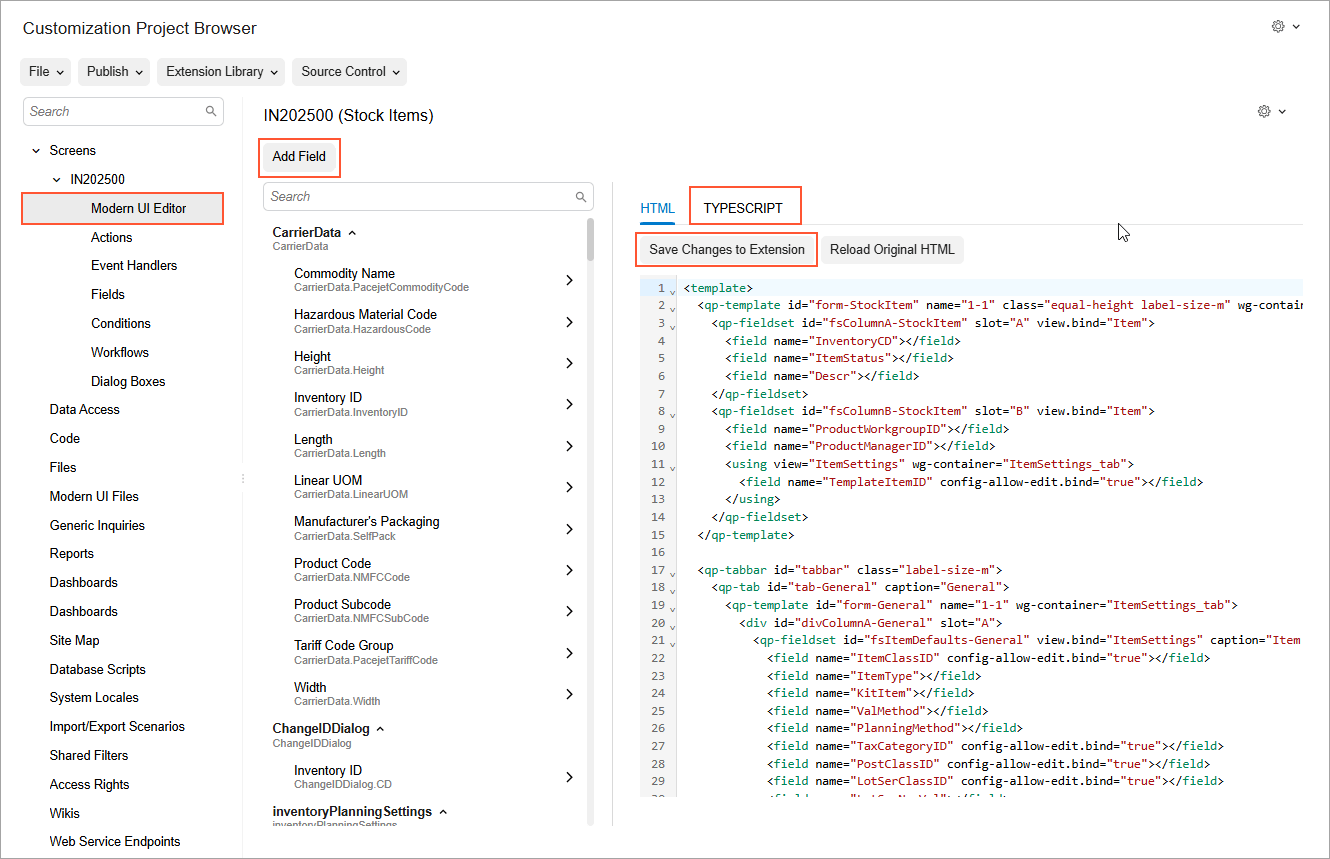Open Database Scripts section
This screenshot has width=1330, height=859.
pos(98,670)
